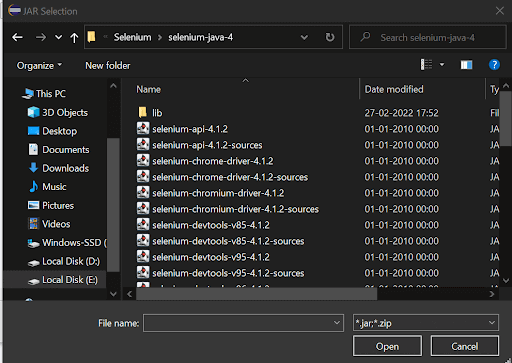
Task: Click file list scroll left arrow
Action: (130, 294)
